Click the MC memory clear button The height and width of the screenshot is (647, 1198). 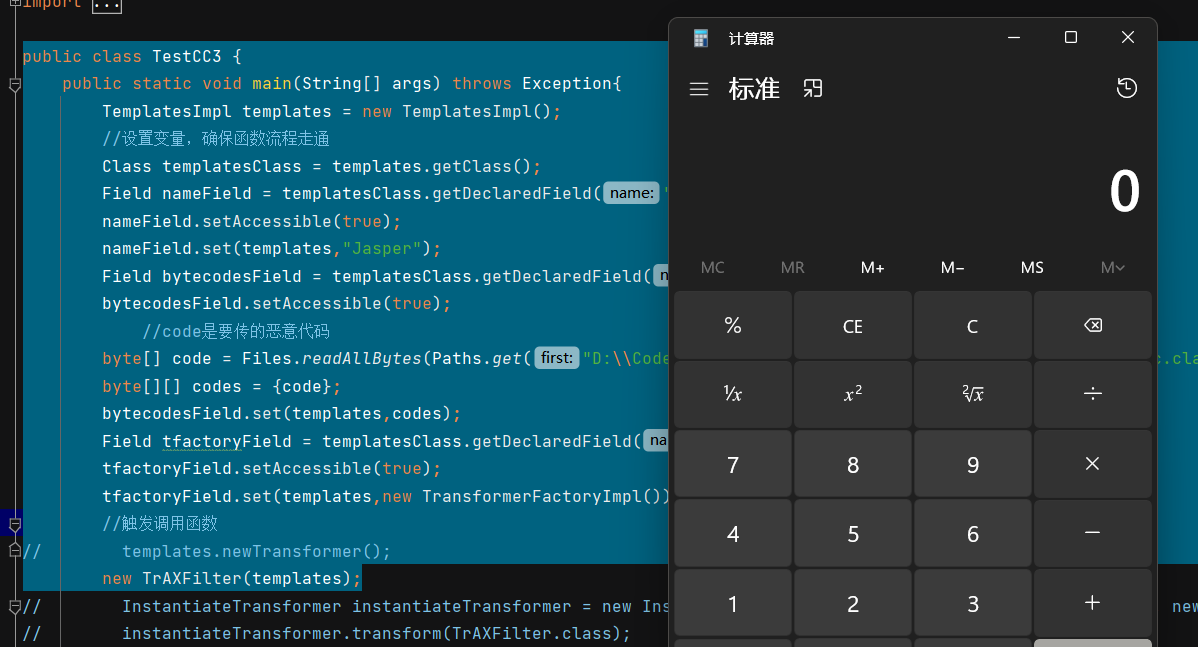tap(713, 267)
